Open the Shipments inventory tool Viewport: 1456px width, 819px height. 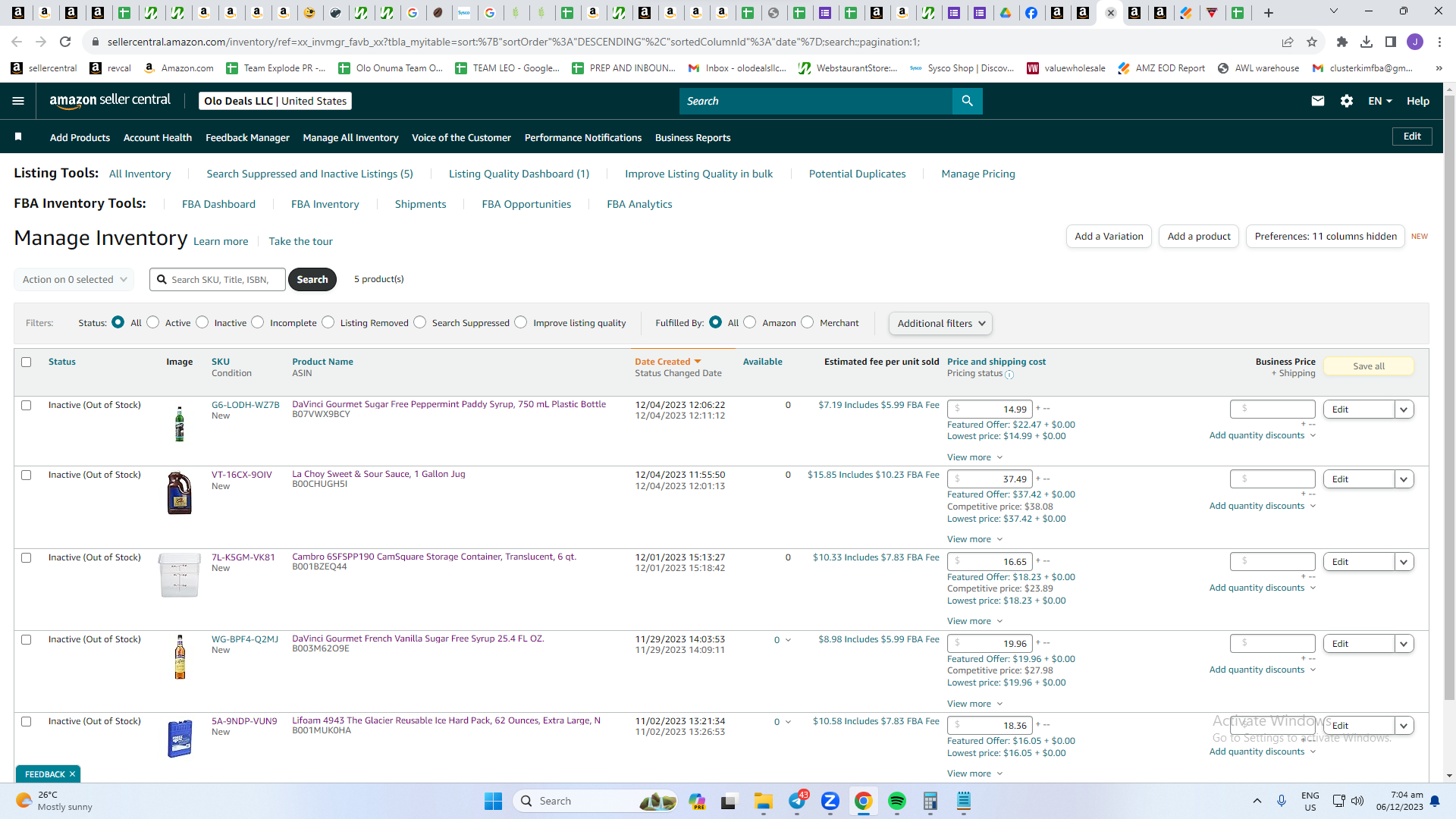(x=420, y=204)
